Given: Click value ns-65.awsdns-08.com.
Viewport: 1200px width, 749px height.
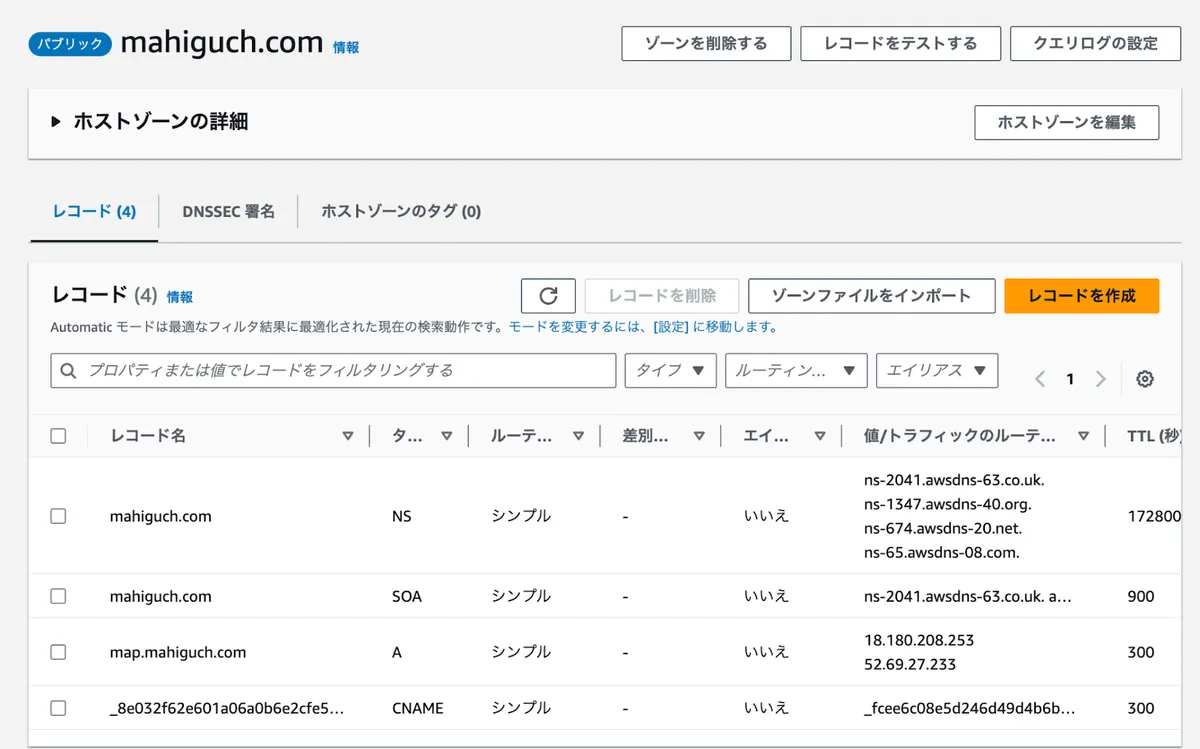Looking at the screenshot, I should pos(942,551).
